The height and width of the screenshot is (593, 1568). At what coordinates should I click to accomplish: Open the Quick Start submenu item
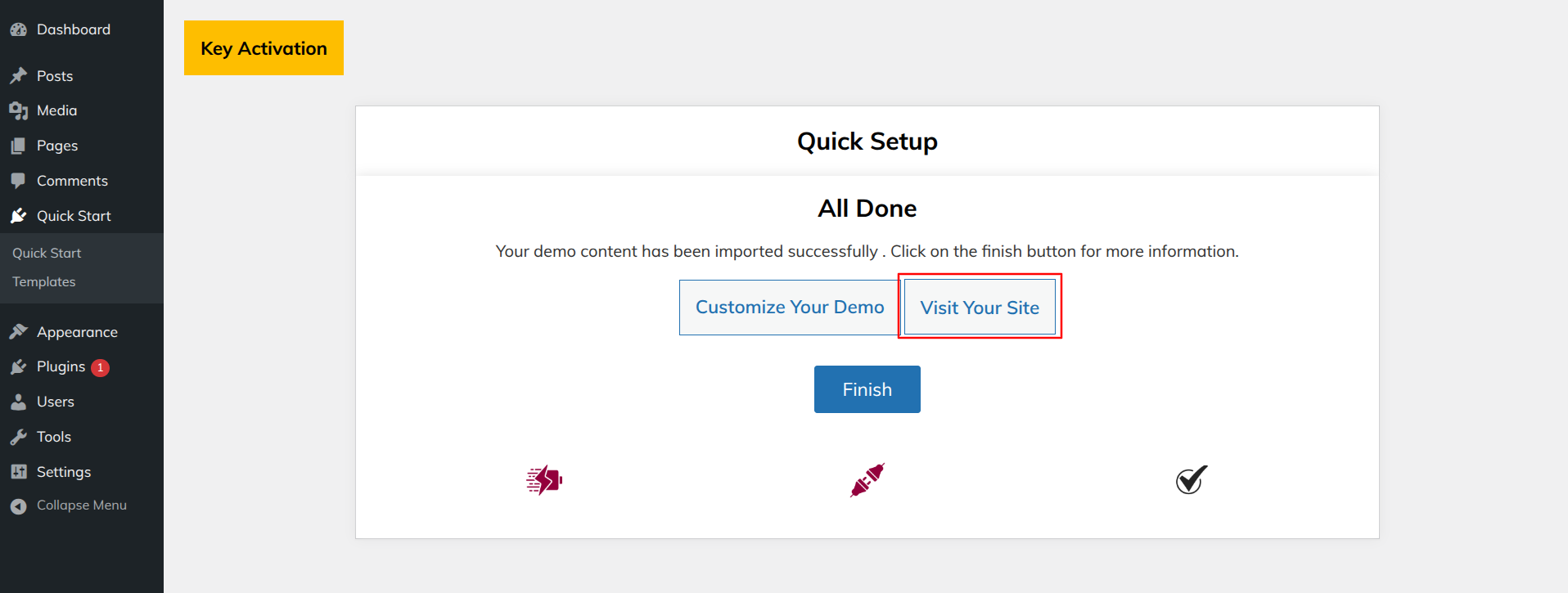coord(47,254)
